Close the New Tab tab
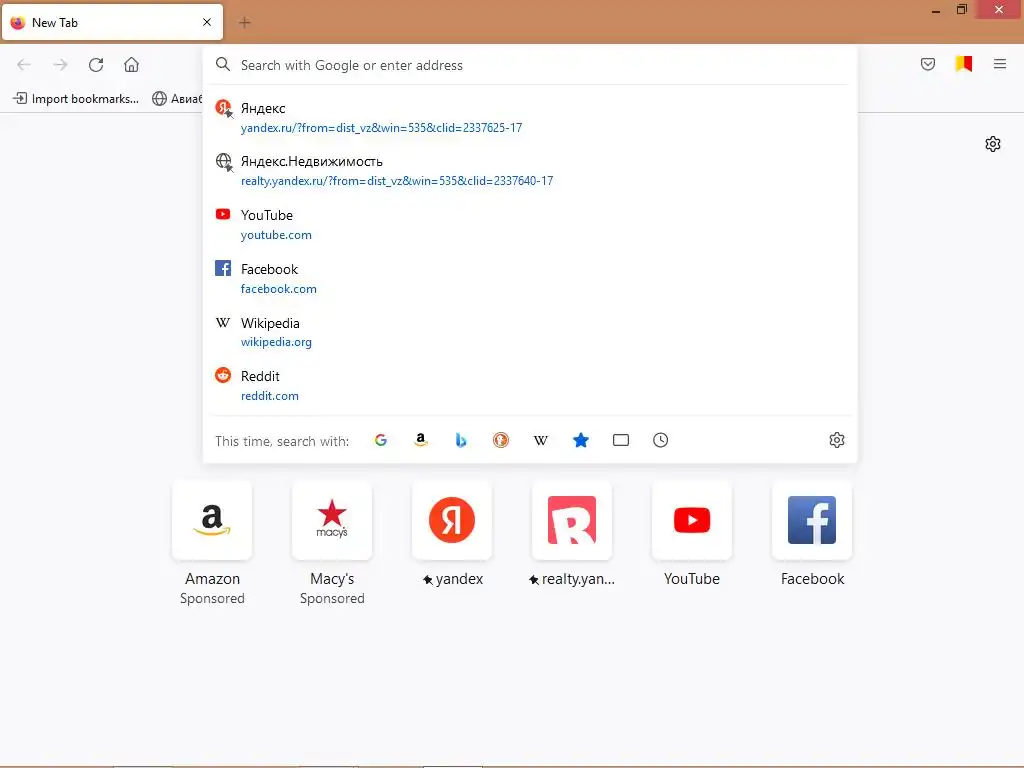1024x768 pixels. pos(207,22)
